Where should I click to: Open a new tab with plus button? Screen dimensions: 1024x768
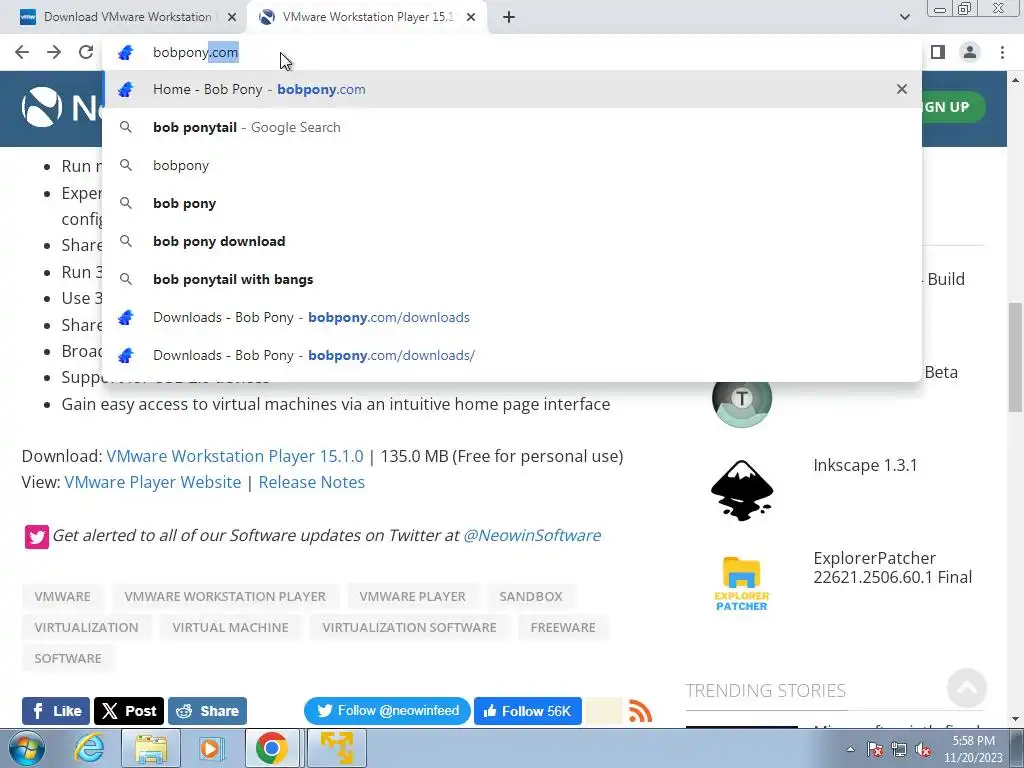(509, 17)
